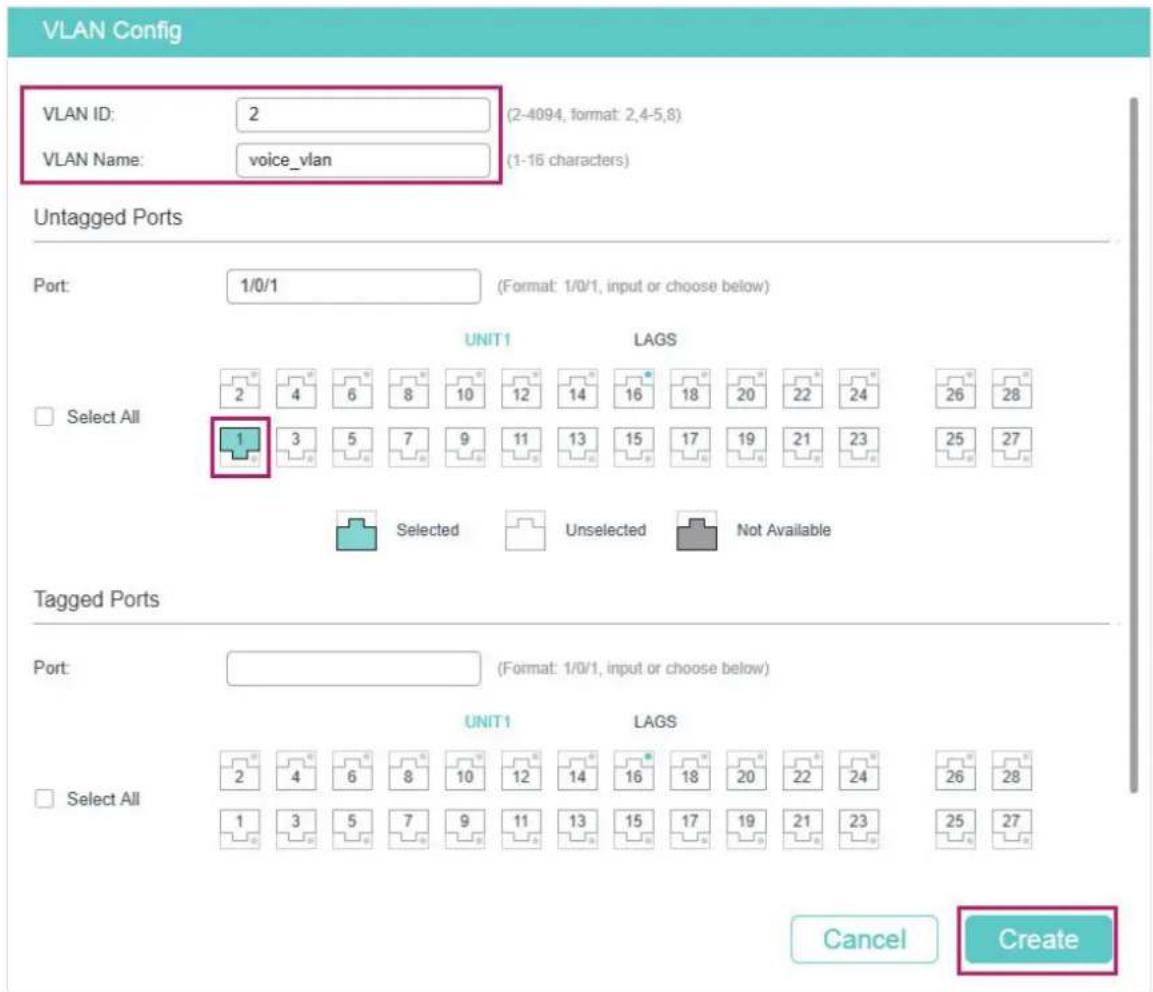Select tagged port 21 icon

click(x=802, y=828)
